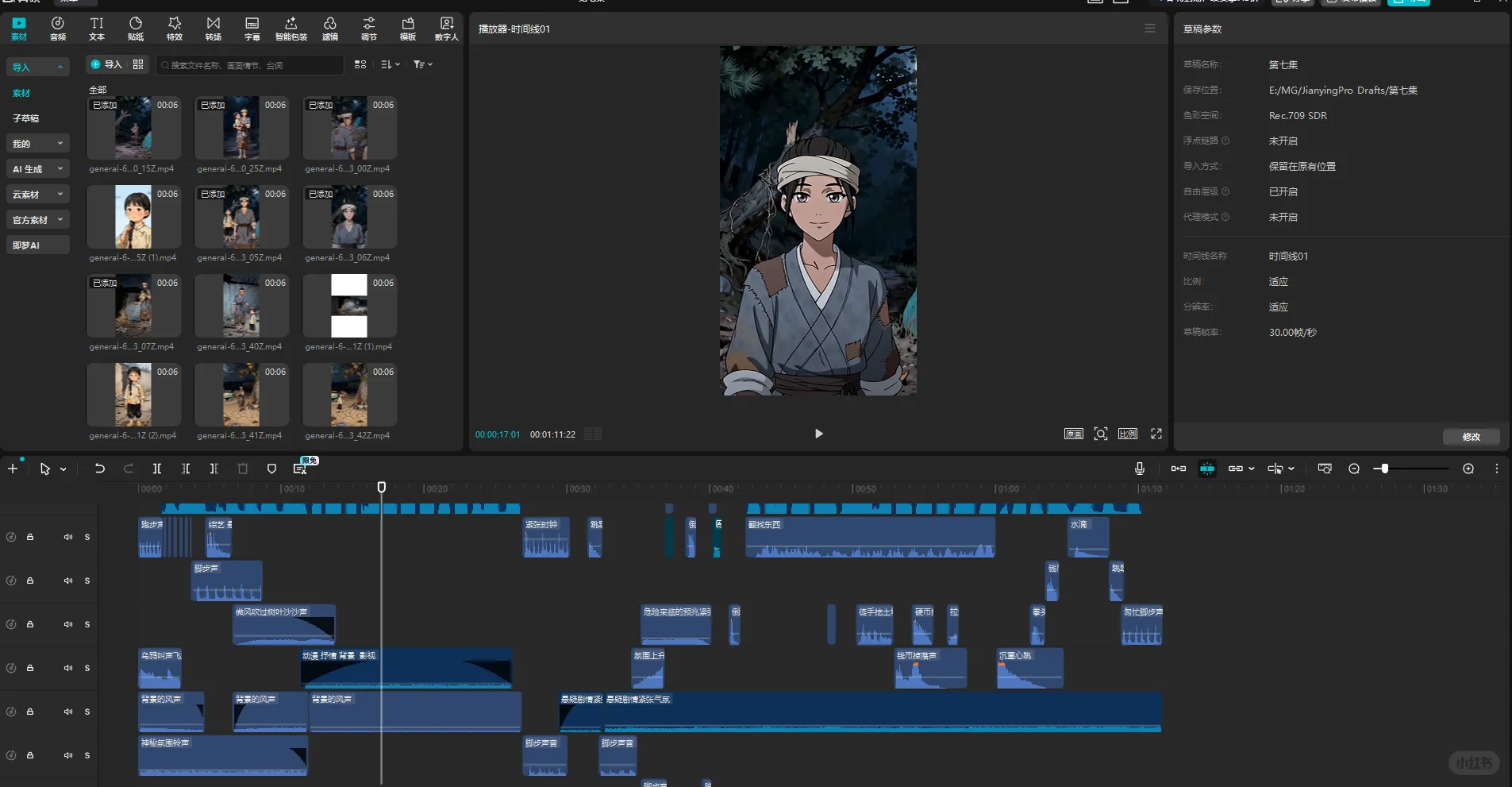Mute the first audio track
Screen dimensions: 1512x787
pyautogui.click(x=68, y=537)
